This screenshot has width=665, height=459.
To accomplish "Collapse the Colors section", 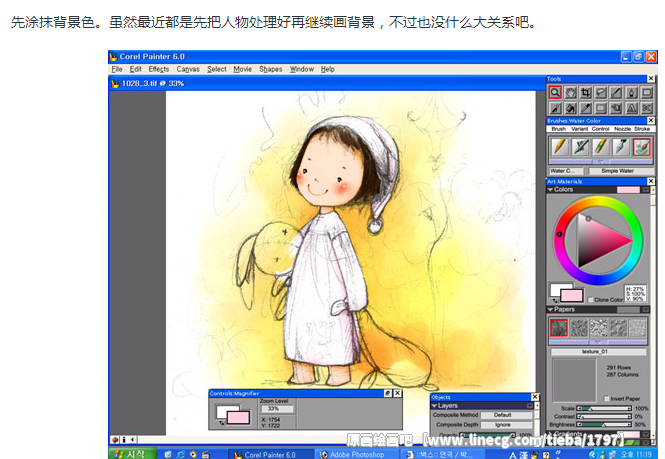I will tap(550, 190).
